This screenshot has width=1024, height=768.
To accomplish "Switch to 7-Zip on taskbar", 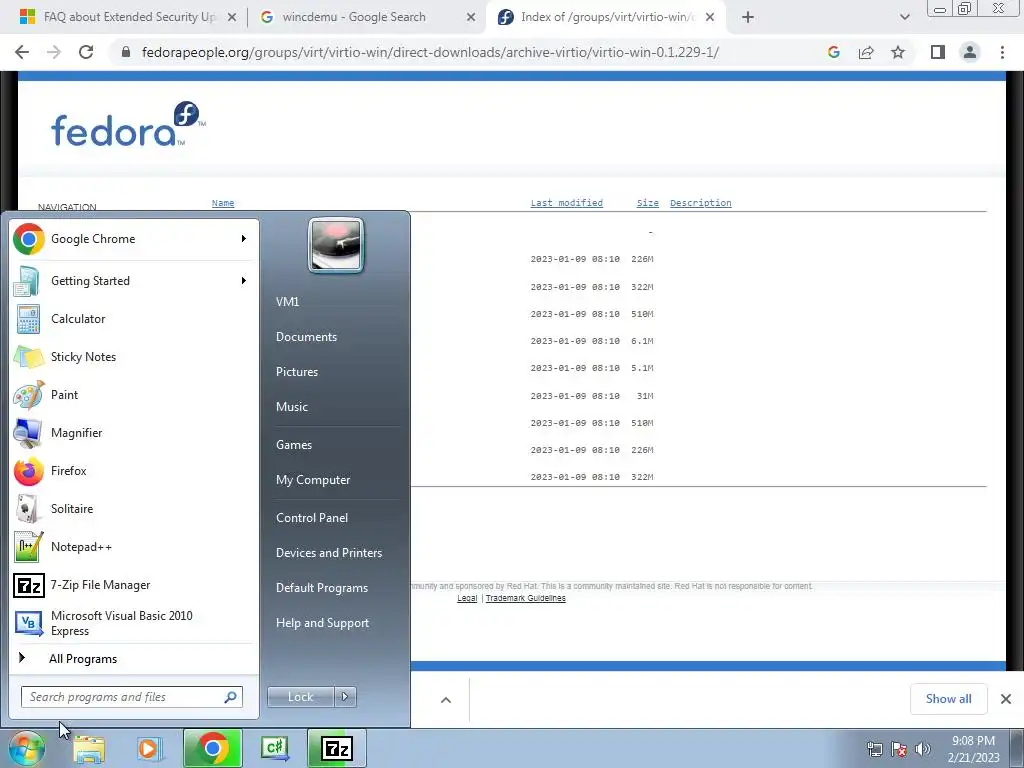I will [x=336, y=748].
